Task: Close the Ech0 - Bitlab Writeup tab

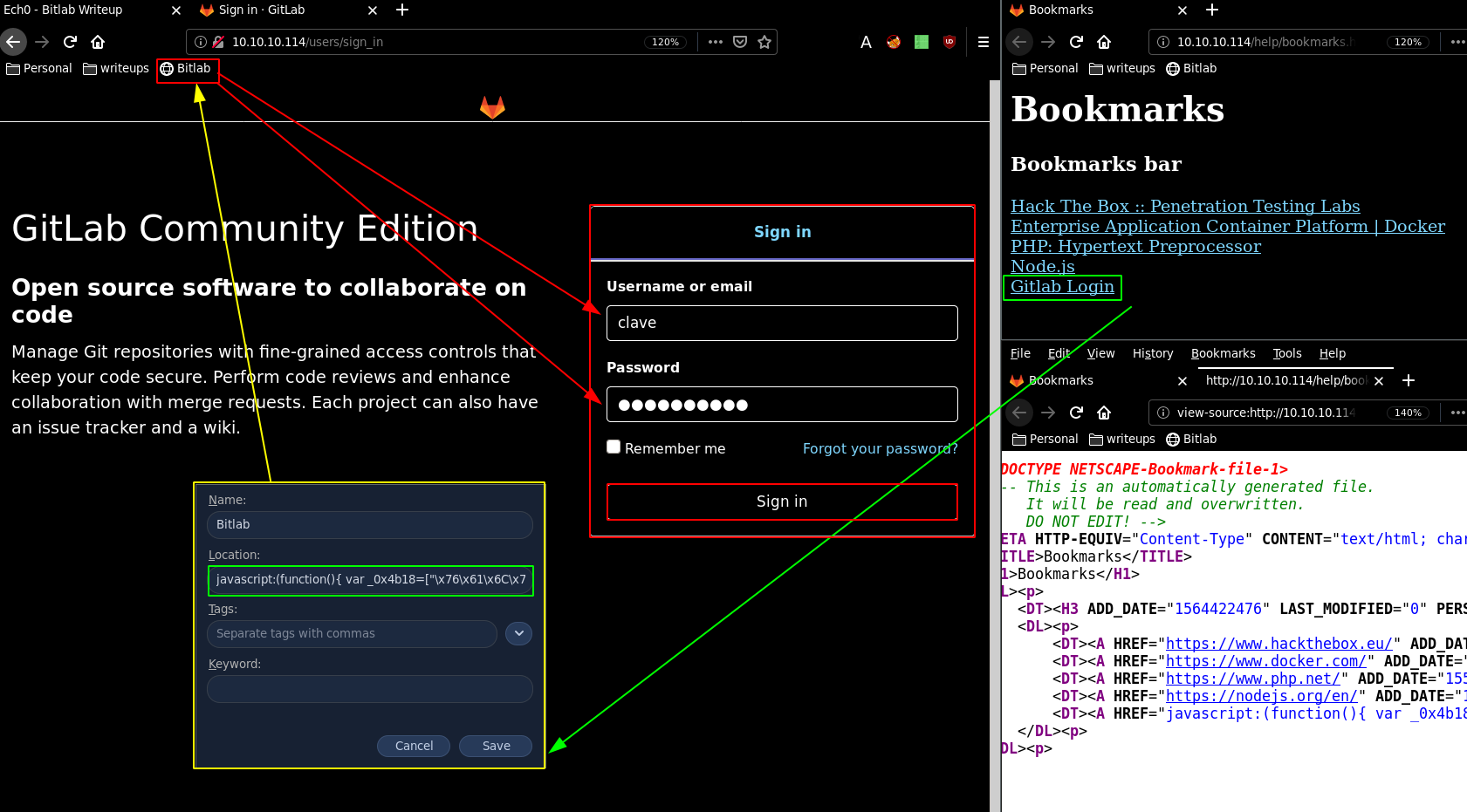Action: [176, 10]
